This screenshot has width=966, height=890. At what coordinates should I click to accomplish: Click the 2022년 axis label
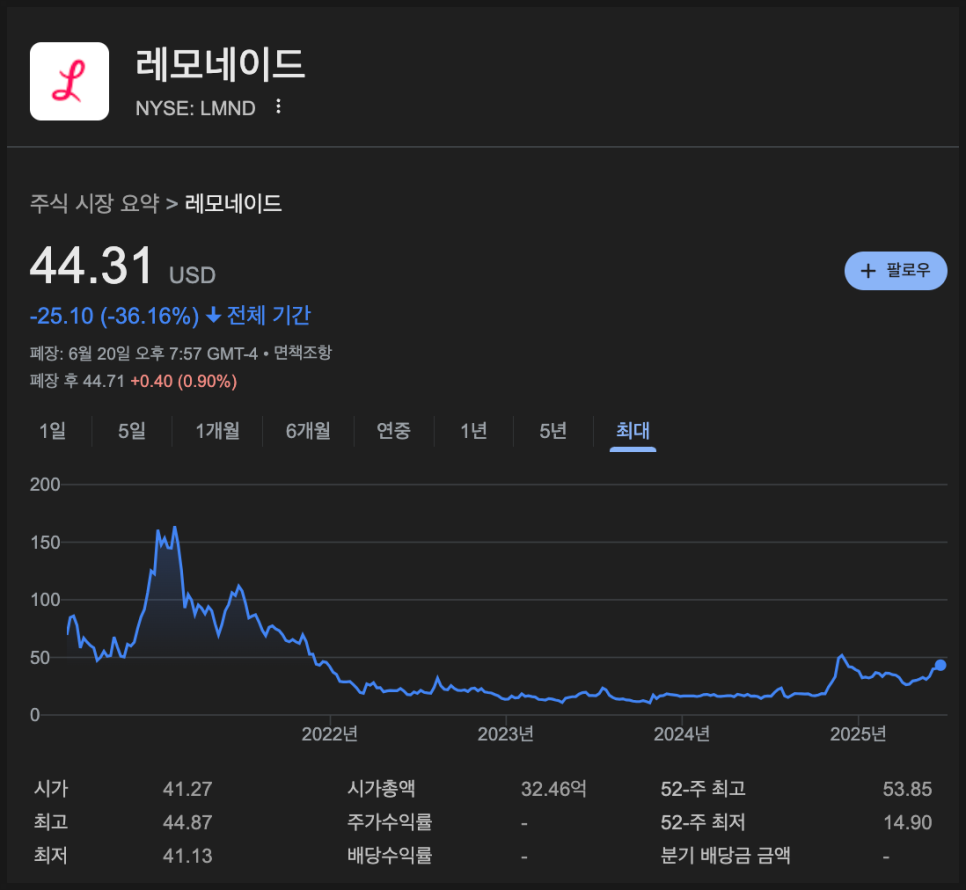pos(330,734)
